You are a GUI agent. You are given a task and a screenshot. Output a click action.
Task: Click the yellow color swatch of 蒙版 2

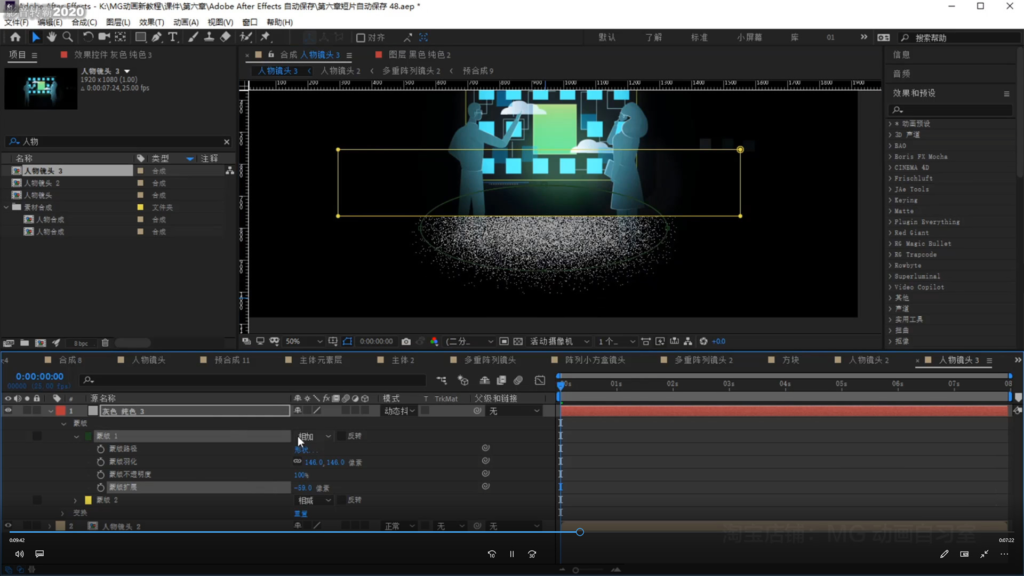(x=88, y=500)
